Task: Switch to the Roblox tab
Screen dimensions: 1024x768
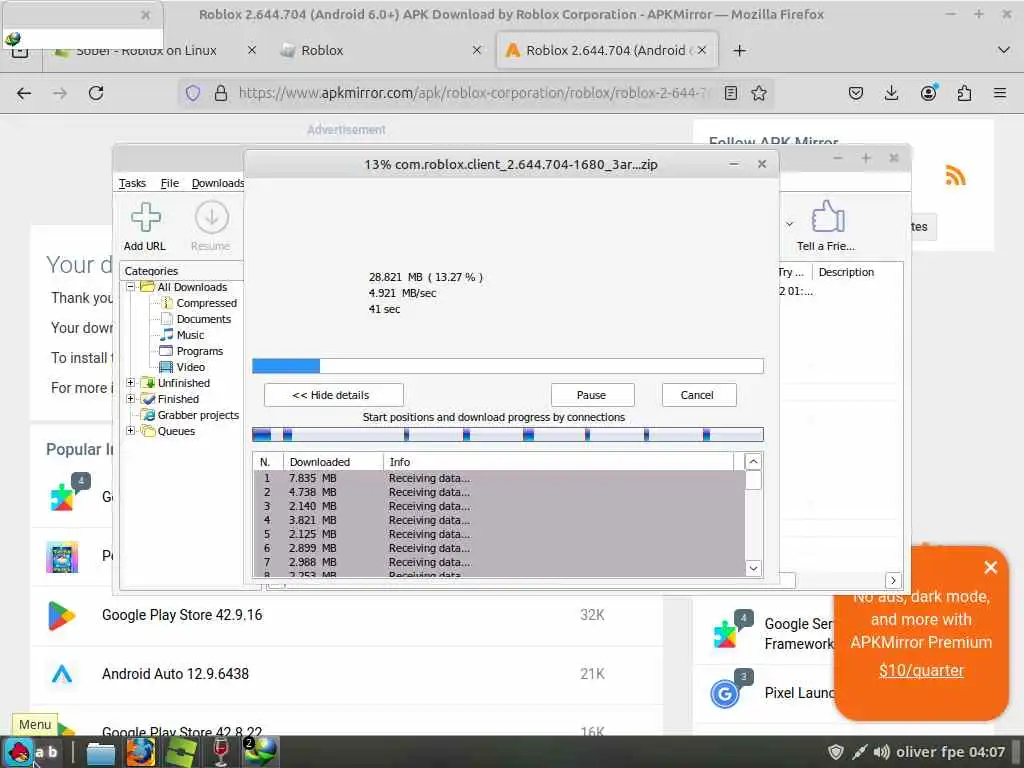Action: 381,50
